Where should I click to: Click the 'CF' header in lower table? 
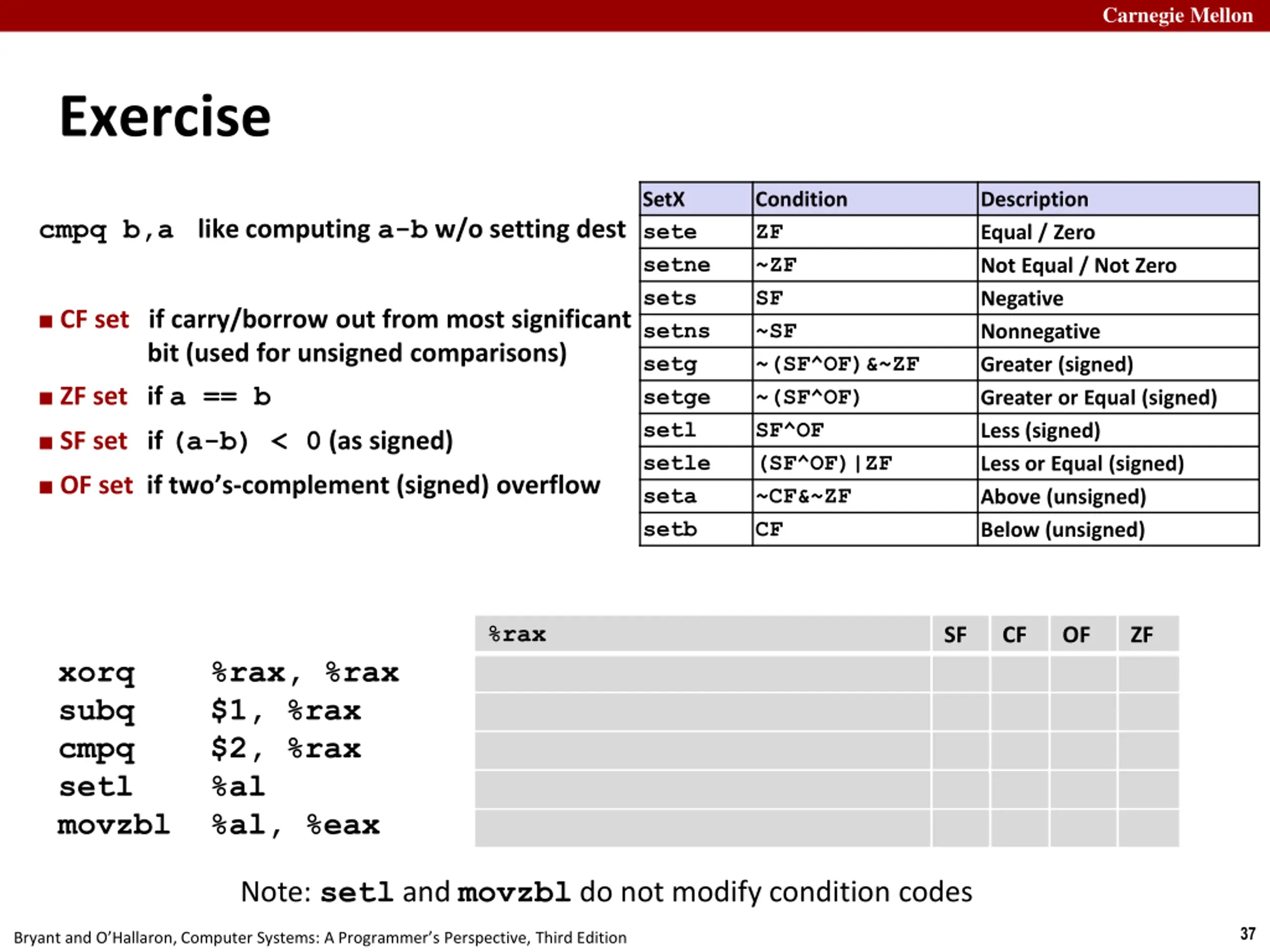[1019, 634]
